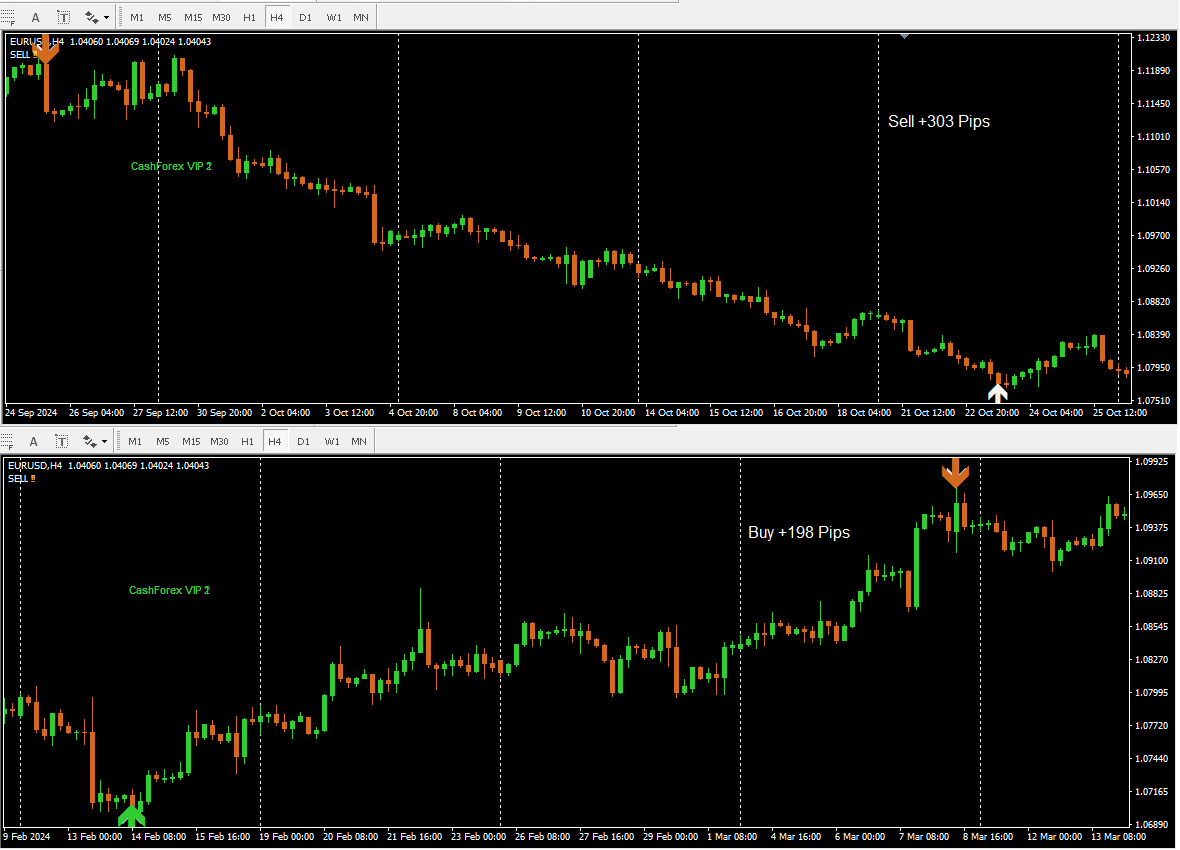Set lower chart to M1 timeframe
The height and width of the screenshot is (850, 1180).
pyautogui.click(x=135, y=441)
